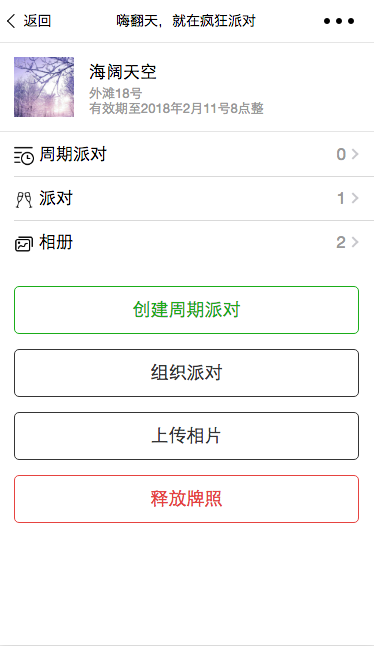Open the three-dot more menu
The height and width of the screenshot is (646, 374).
(x=339, y=21)
